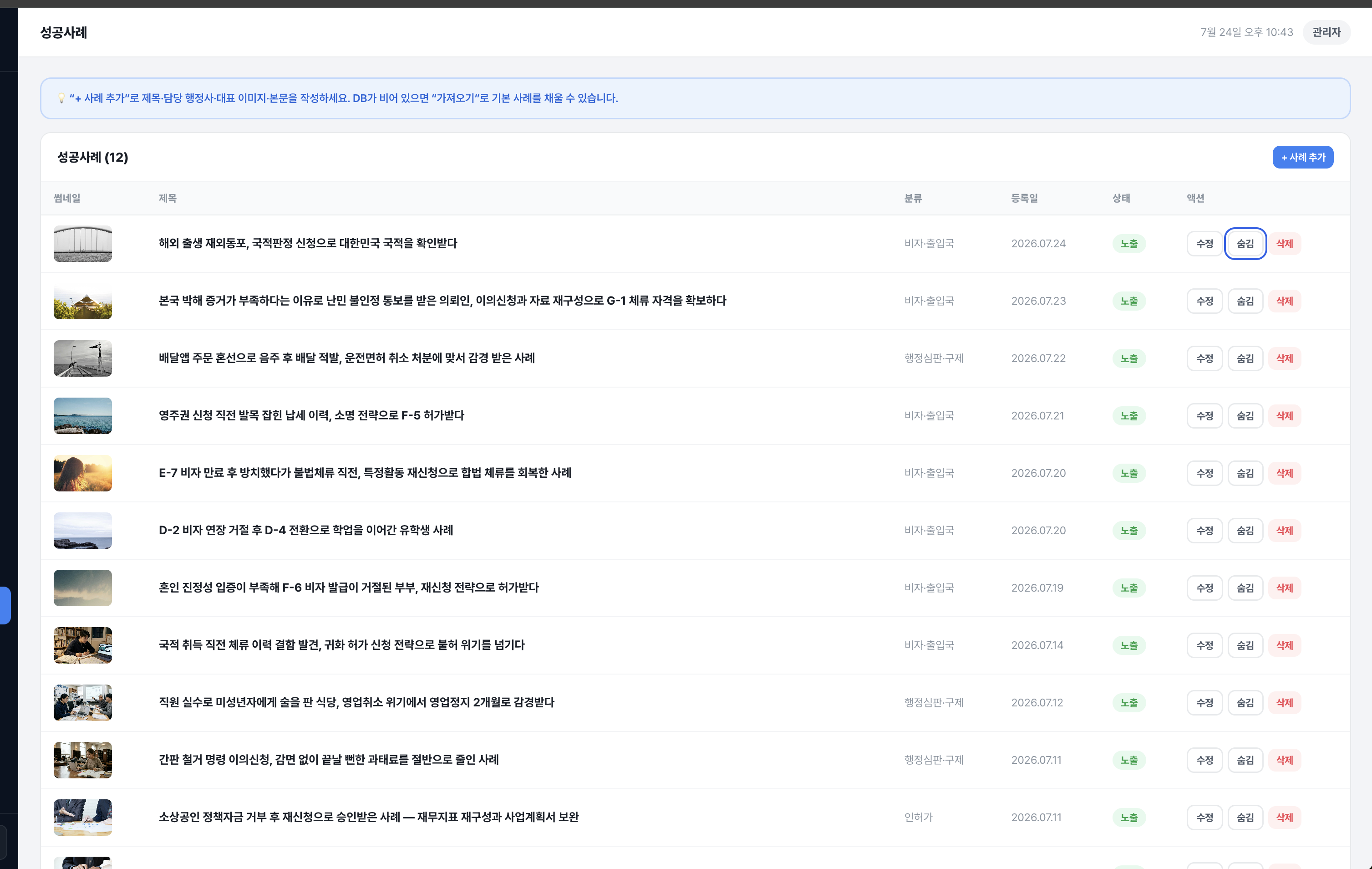
Task: Open the 관리자 account chip
Action: click(x=1326, y=32)
